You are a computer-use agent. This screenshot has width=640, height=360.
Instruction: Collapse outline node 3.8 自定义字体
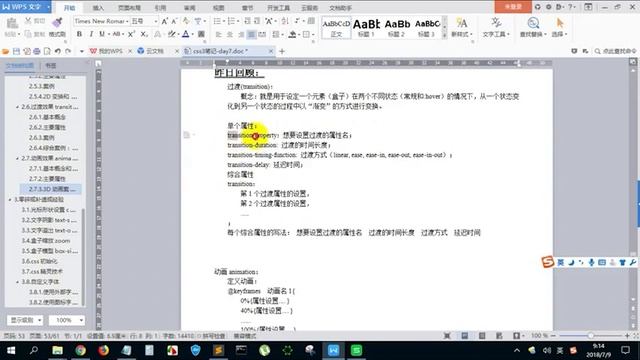coord(17,282)
